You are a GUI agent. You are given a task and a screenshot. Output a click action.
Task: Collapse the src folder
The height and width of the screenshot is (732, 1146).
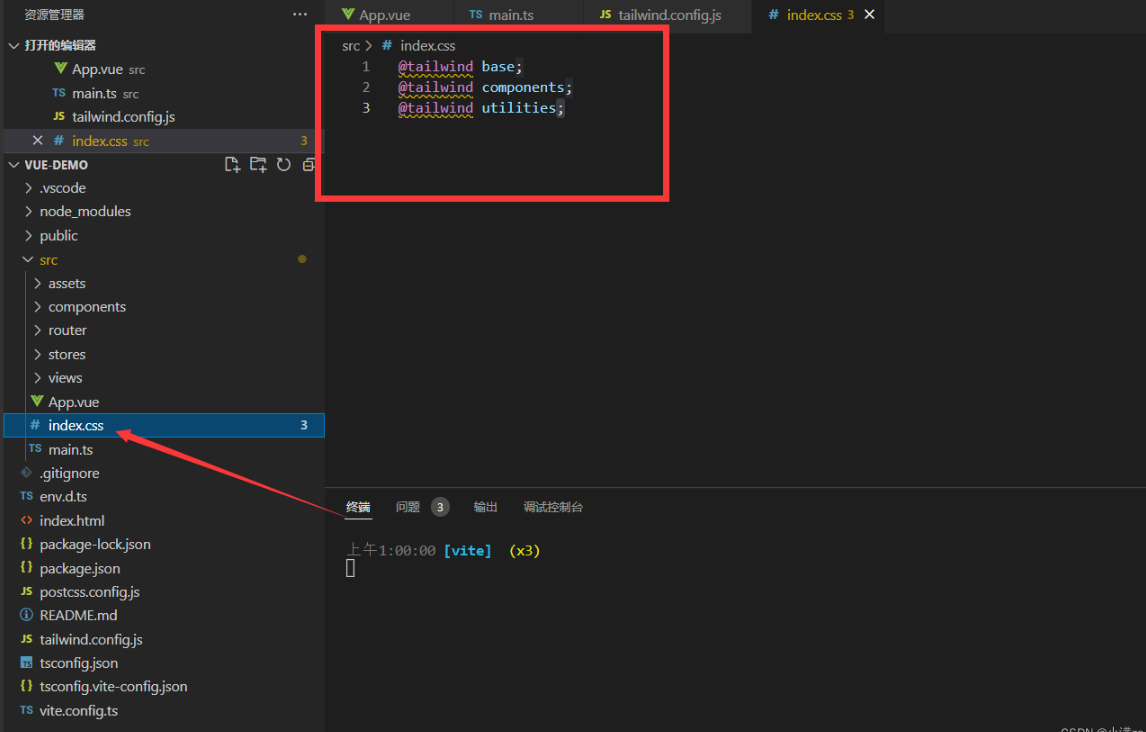[x=48, y=260]
